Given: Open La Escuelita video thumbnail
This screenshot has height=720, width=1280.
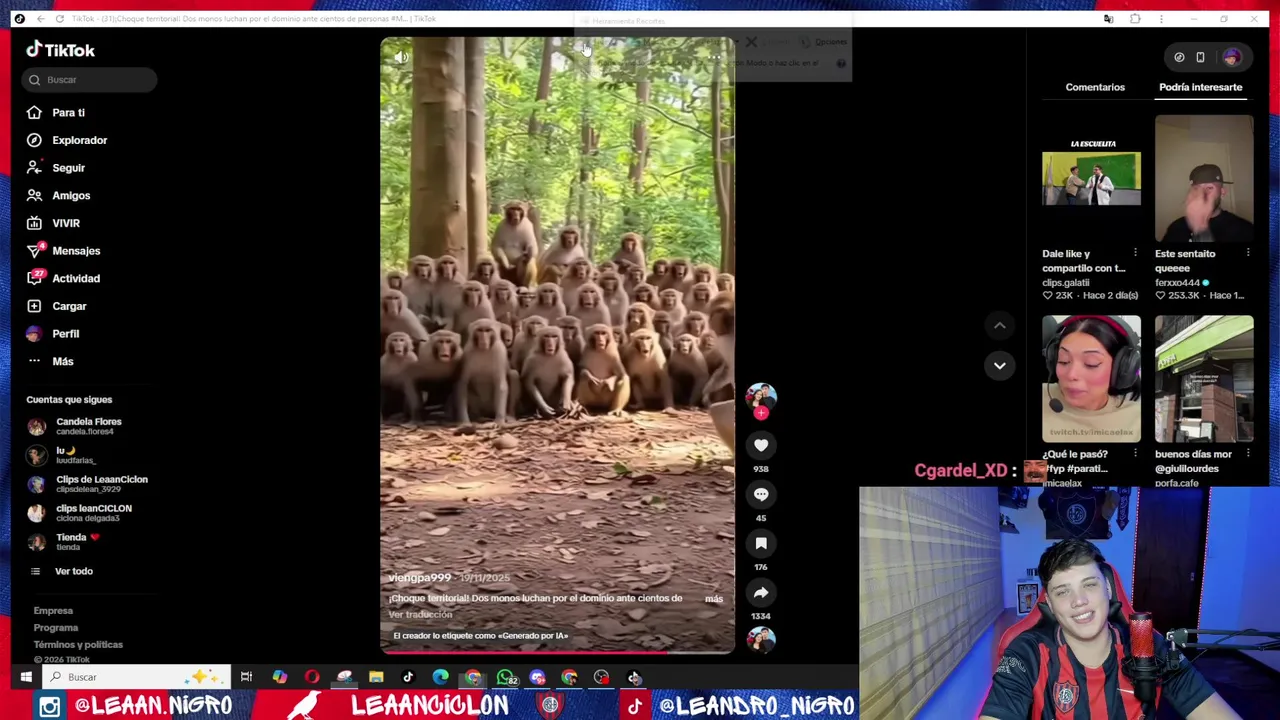Looking at the screenshot, I should pyautogui.click(x=1091, y=179).
